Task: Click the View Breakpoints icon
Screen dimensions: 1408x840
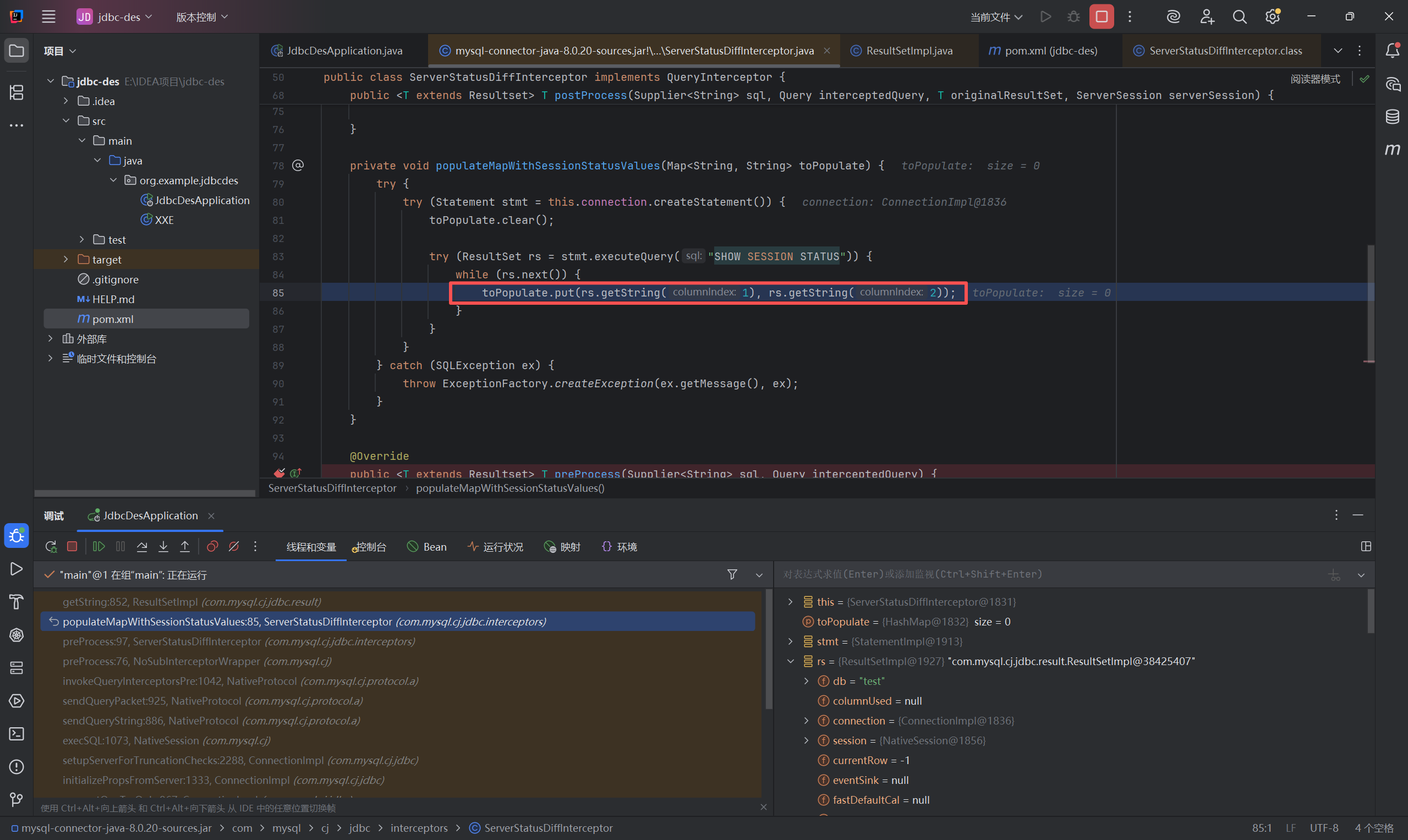Action: pos(212,546)
